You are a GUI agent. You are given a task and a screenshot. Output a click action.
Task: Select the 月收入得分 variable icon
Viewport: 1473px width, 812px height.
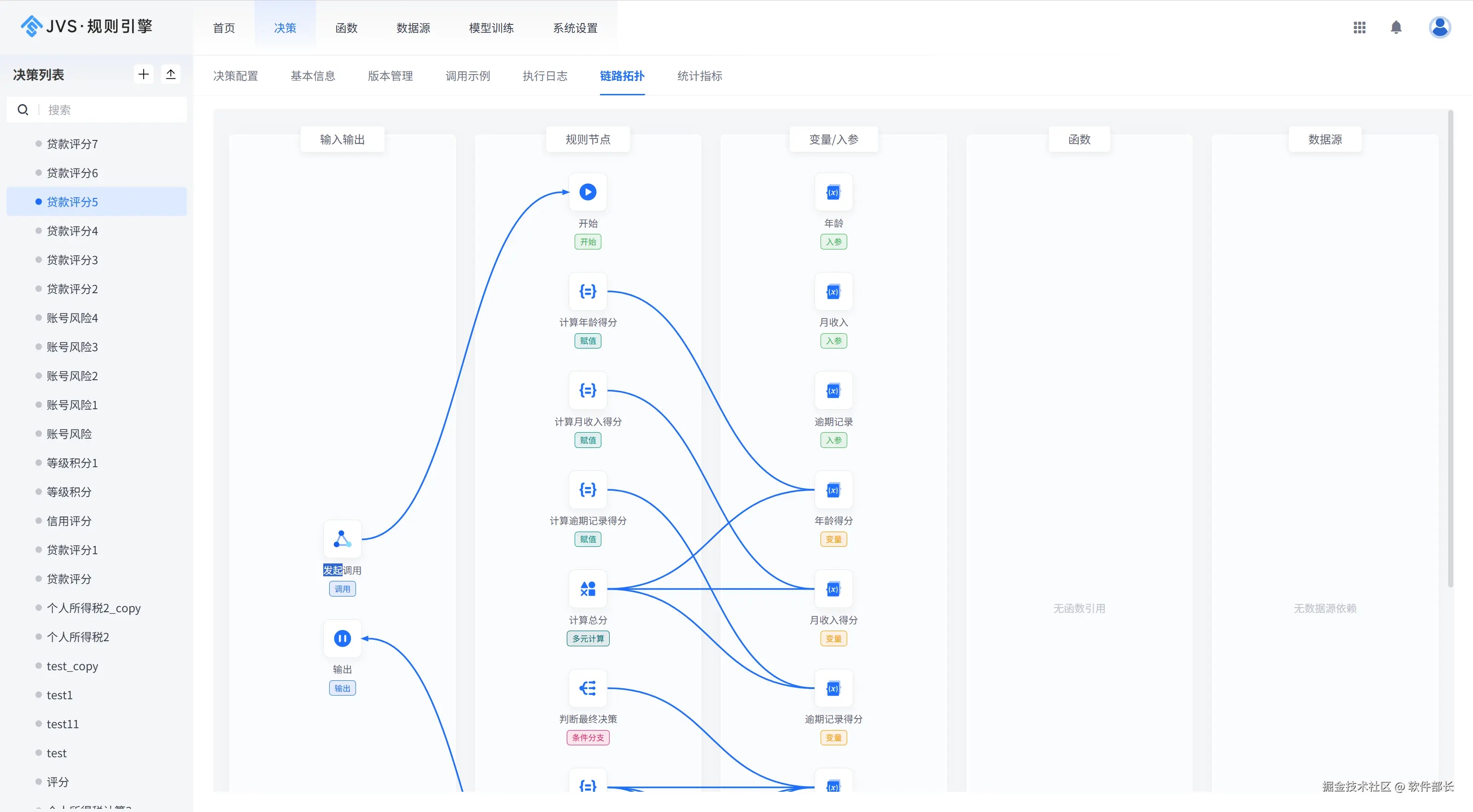pos(834,589)
